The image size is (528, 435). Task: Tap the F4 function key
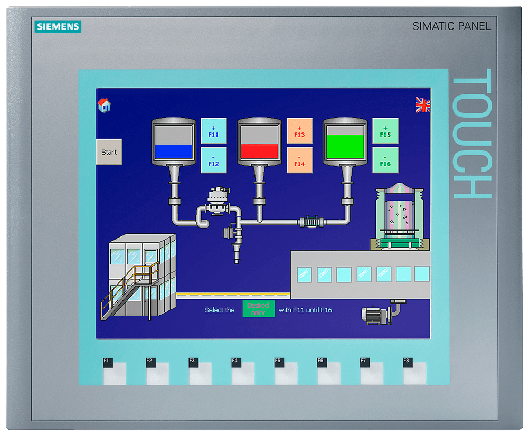click(242, 372)
